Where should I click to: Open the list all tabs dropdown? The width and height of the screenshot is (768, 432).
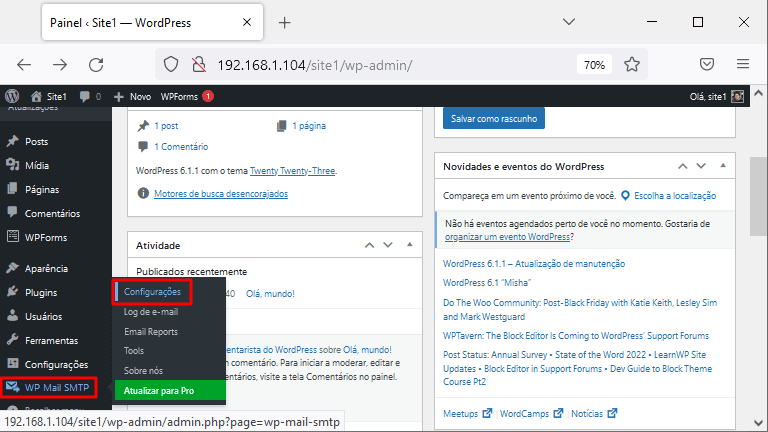click(569, 22)
